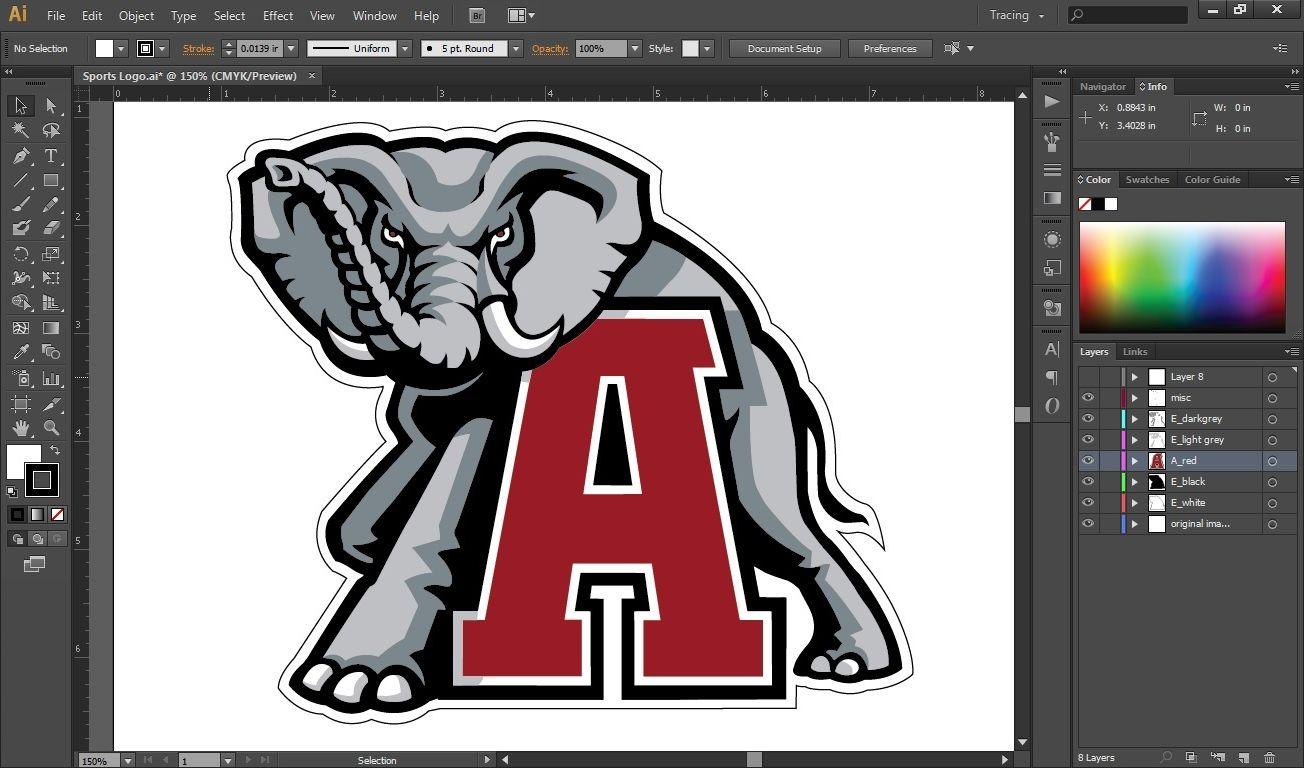This screenshot has height=768, width=1304.
Task: Select the Shape Builder tool
Action: [x=20, y=302]
